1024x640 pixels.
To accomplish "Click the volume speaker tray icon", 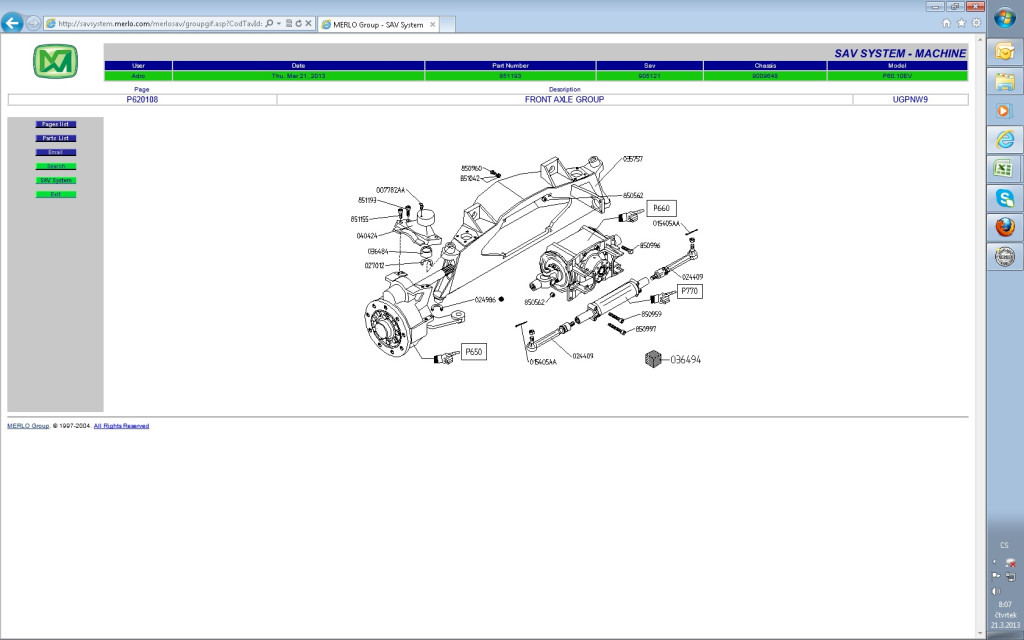I will [x=996, y=591].
